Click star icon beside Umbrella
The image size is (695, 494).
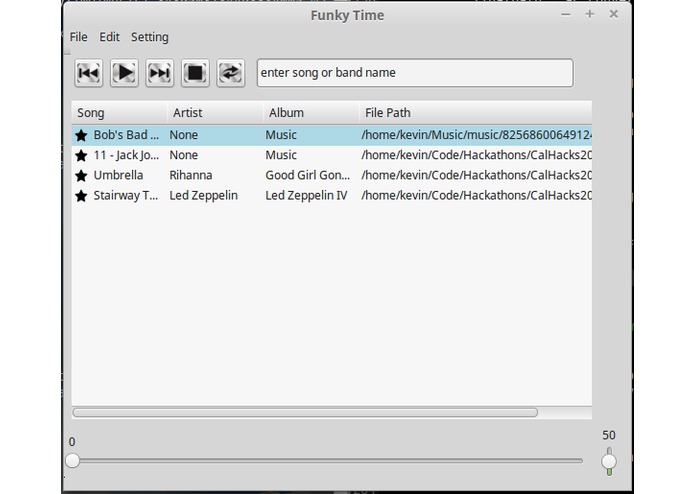pyautogui.click(x=81, y=175)
